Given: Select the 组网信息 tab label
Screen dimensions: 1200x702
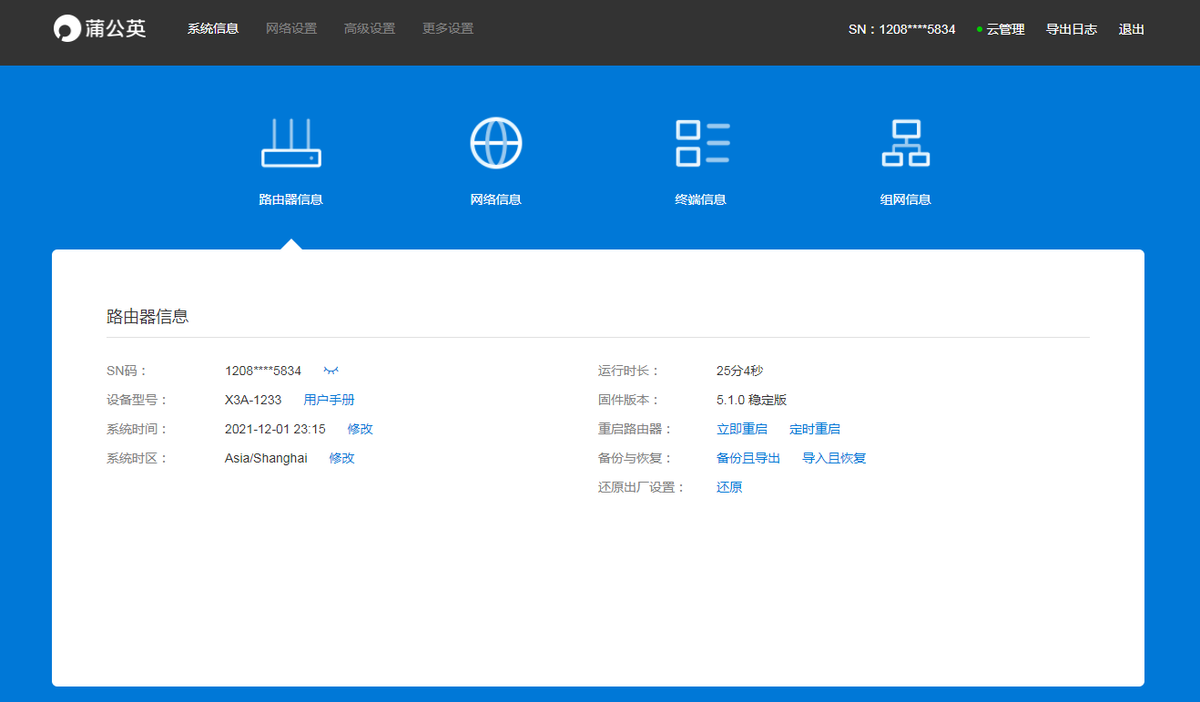Looking at the screenshot, I should [906, 200].
